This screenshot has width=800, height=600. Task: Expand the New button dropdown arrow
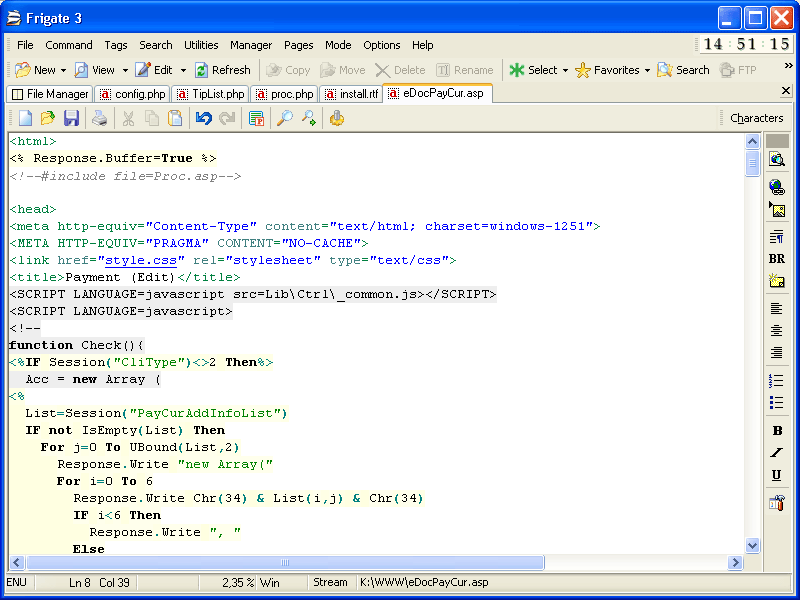pyautogui.click(x=63, y=70)
